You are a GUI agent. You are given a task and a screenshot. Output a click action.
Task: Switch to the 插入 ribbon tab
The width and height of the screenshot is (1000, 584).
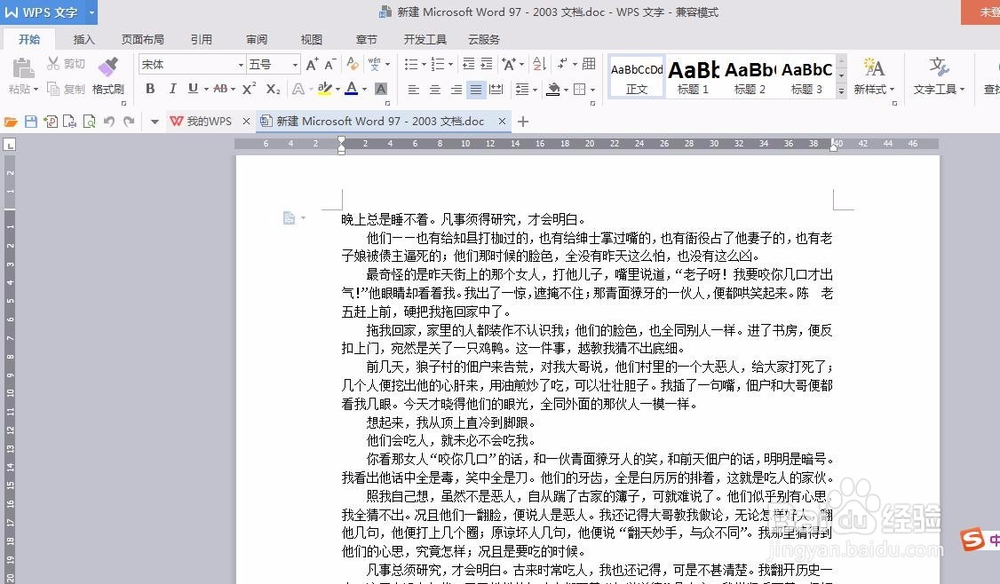pos(83,39)
